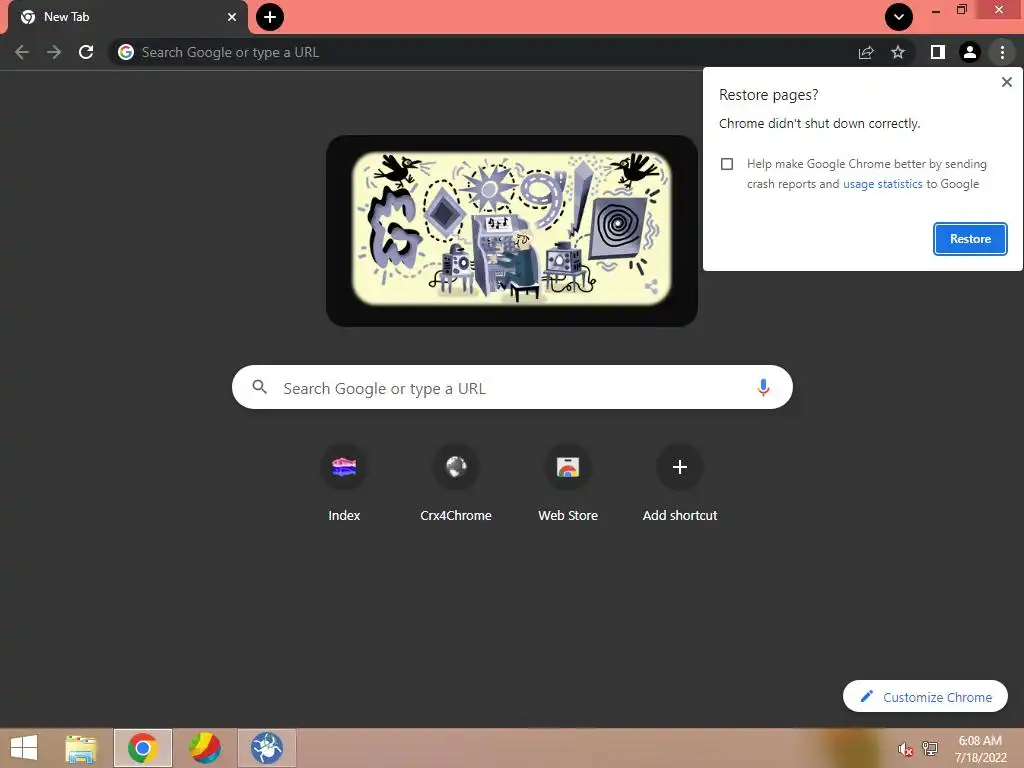Open the side panel icon
The image size is (1024, 768).
tap(938, 52)
